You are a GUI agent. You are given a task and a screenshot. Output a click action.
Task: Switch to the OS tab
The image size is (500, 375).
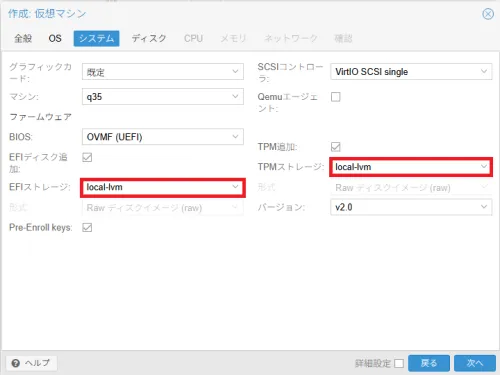tap(55, 38)
